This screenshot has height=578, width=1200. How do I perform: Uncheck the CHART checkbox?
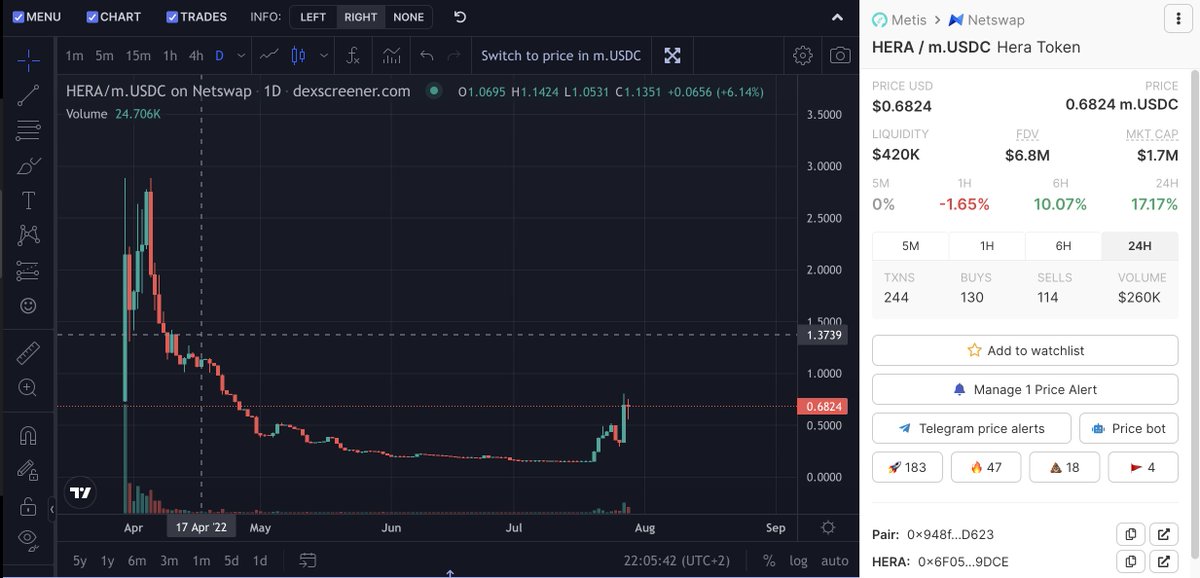(x=93, y=17)
